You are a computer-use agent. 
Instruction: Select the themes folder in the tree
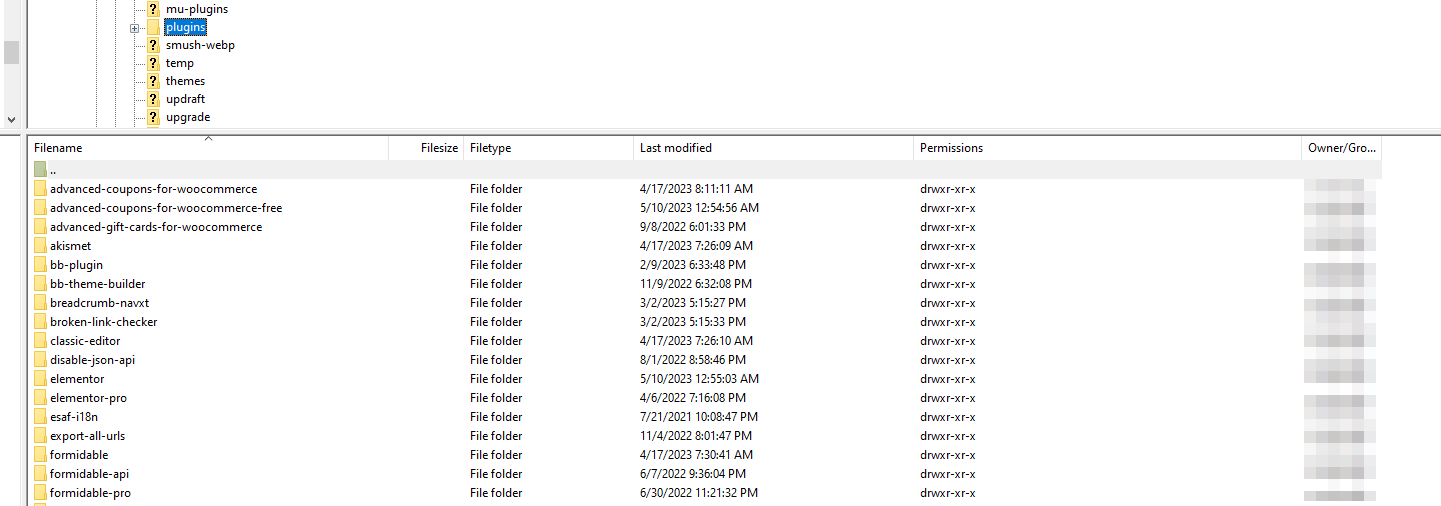pos(186,81)
